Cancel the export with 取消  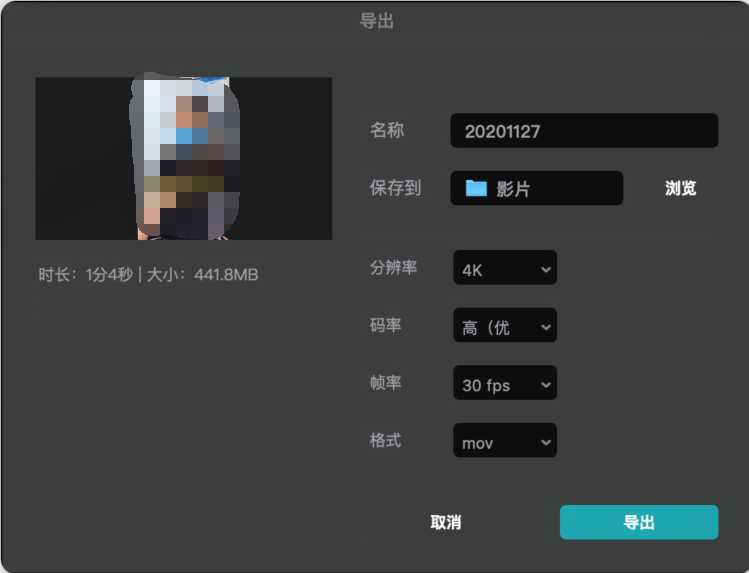(x=446, y=522)
